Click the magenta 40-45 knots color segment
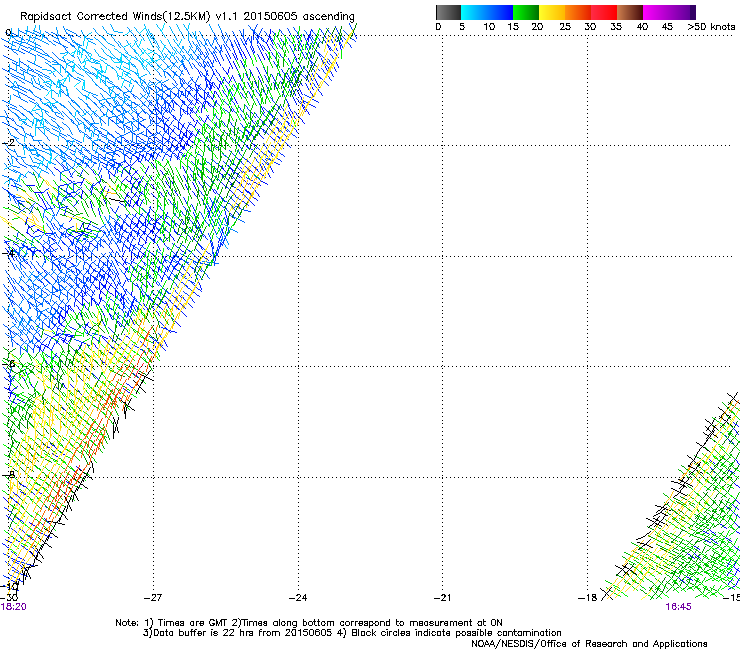This screenshot has height=650, width=740. [656, 12]
